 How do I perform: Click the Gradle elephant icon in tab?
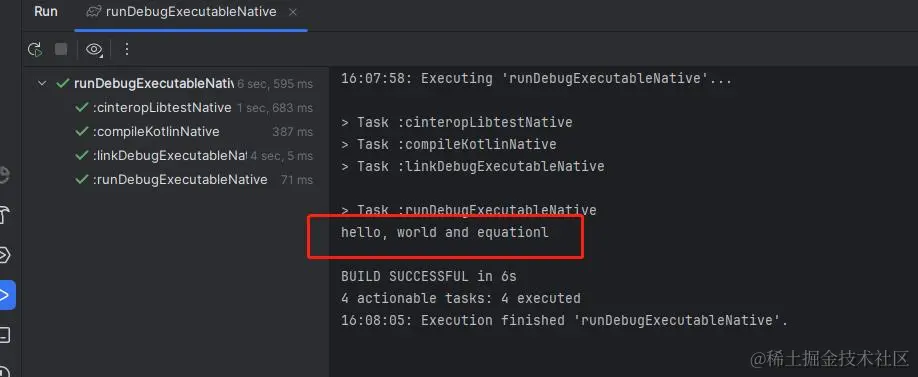click(x=93, y=12)
